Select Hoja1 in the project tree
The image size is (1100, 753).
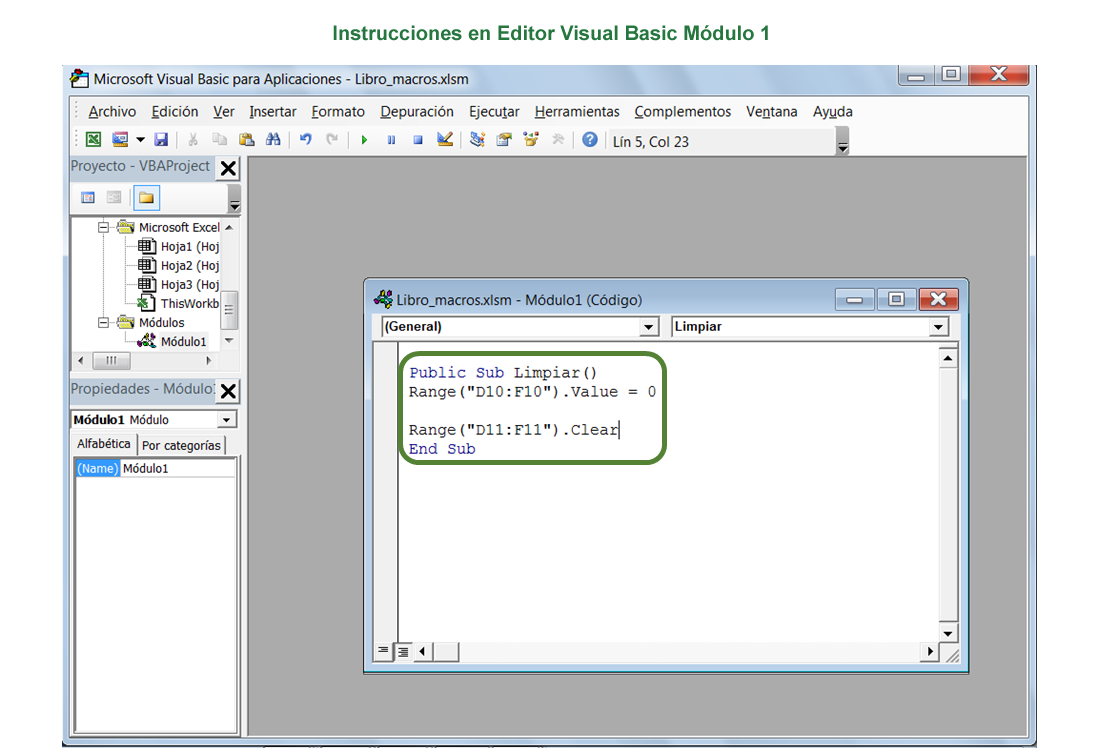coord(179,246)
